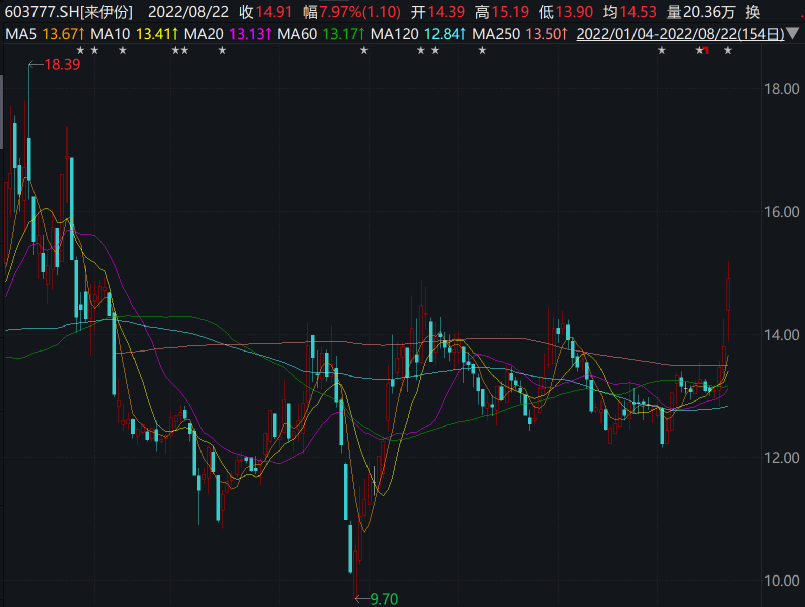Select the first star in the right-hand trio

point(661,51)
